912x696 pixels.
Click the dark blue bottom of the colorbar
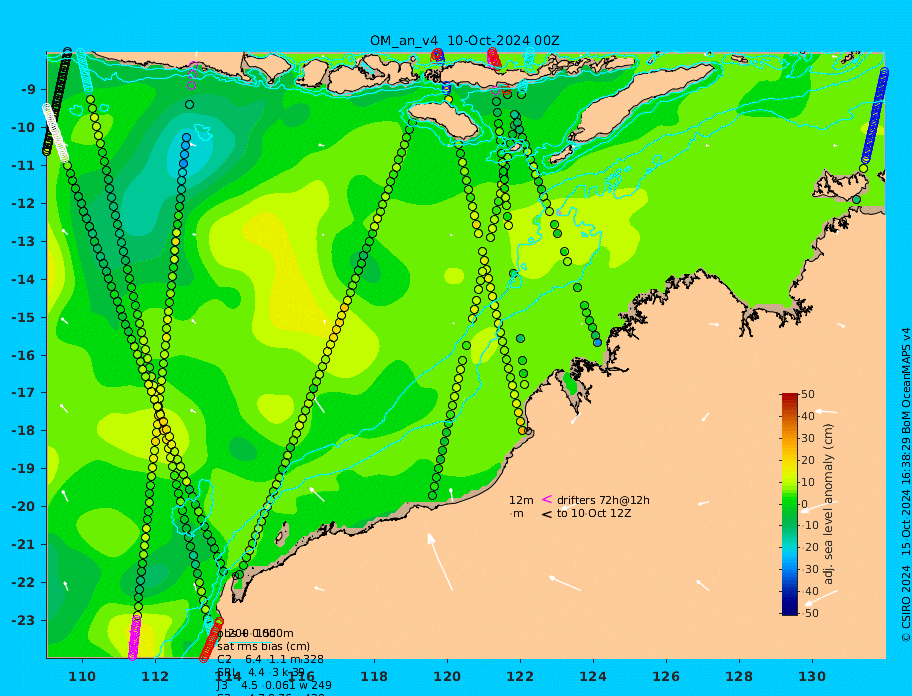790,609
